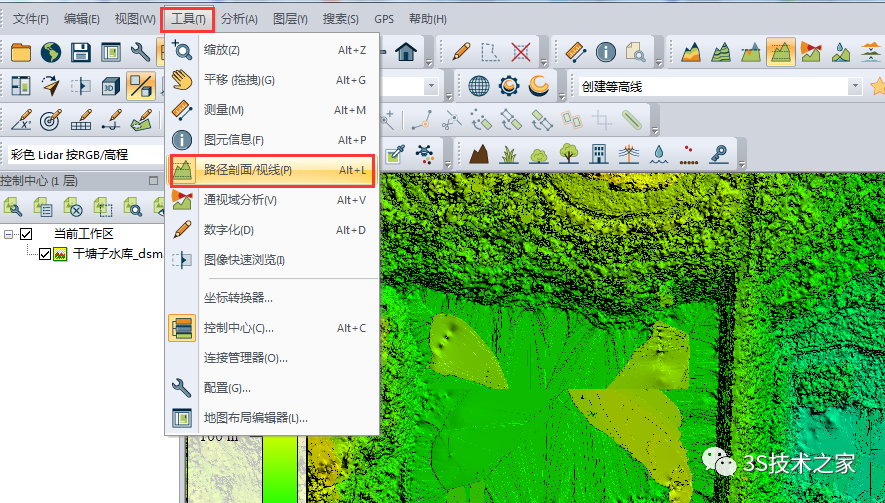Choose 图像快速浏览(I) menu entry
The height and width of the screenshot is (503, 885).
(x=273, y=260)
